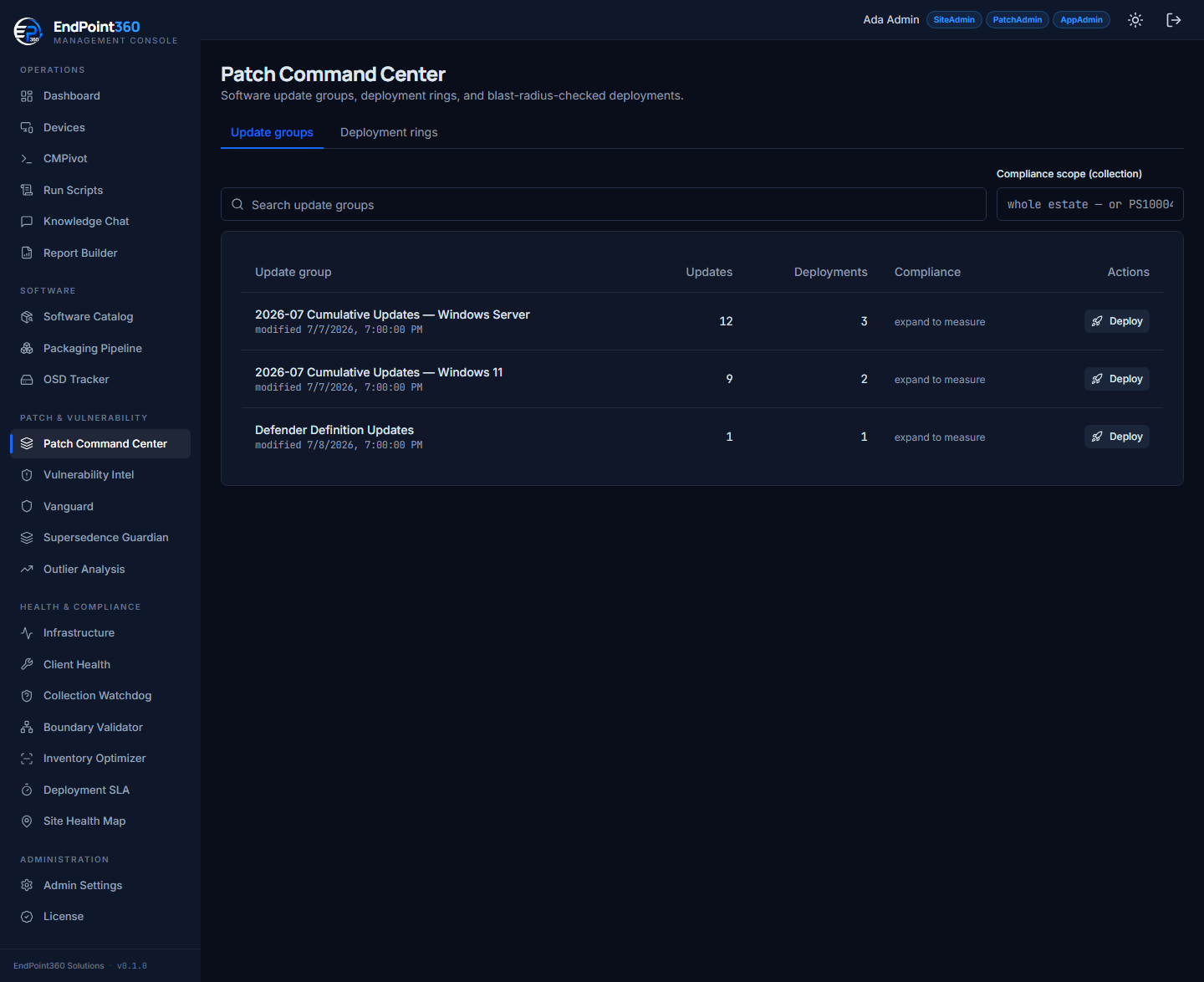Click the Outlier Analysis trend icon
The image size is (1204, 982).
[x=27, y=570]
